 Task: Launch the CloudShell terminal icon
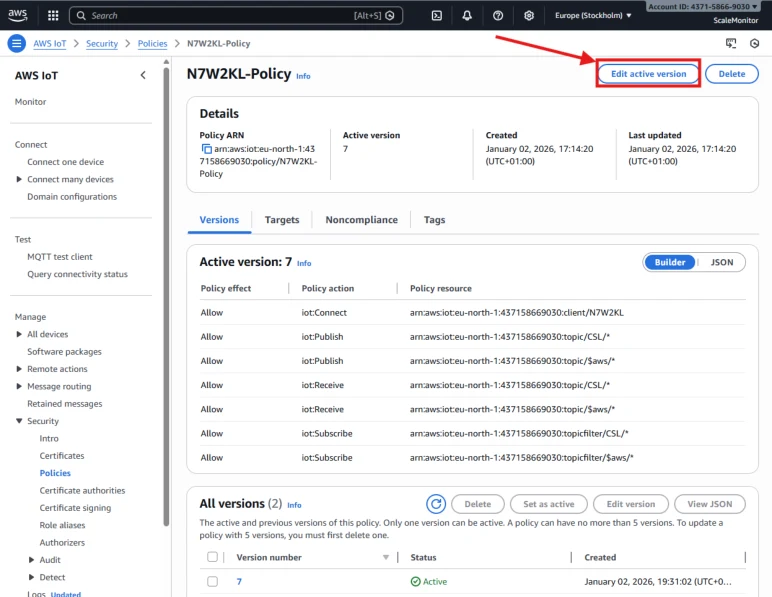[437, 15]
